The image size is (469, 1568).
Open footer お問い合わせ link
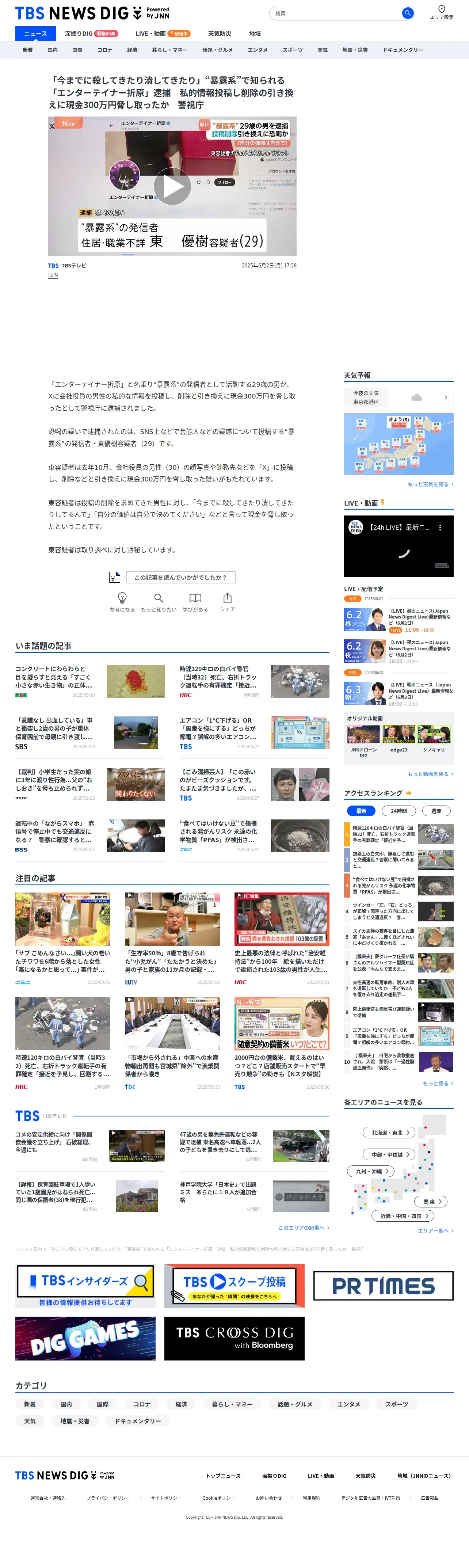click(x=269, y=1497)
